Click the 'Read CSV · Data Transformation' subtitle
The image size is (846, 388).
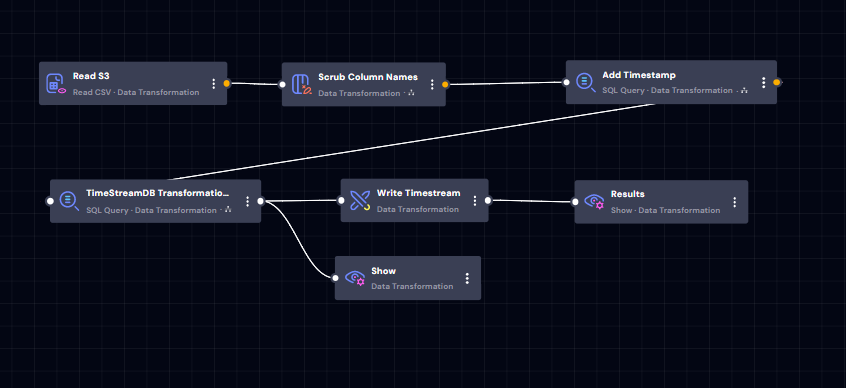(136, 92)
